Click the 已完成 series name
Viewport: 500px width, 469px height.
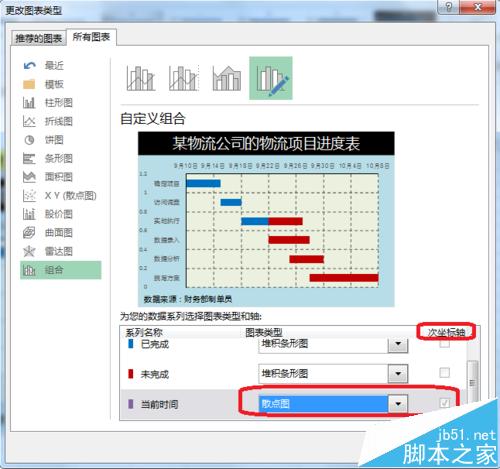[155, 344]
